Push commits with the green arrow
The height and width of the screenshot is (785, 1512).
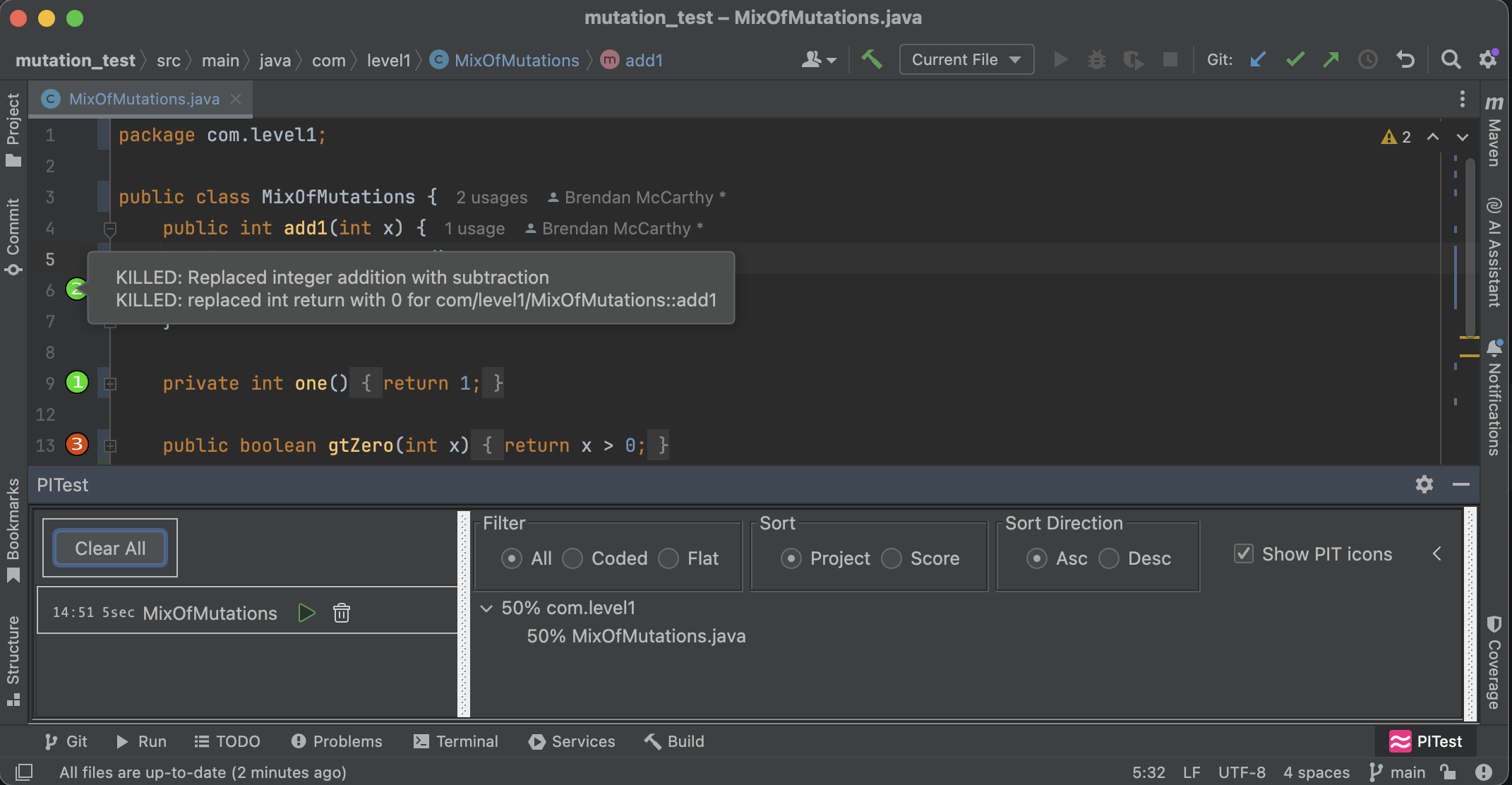1331,59
